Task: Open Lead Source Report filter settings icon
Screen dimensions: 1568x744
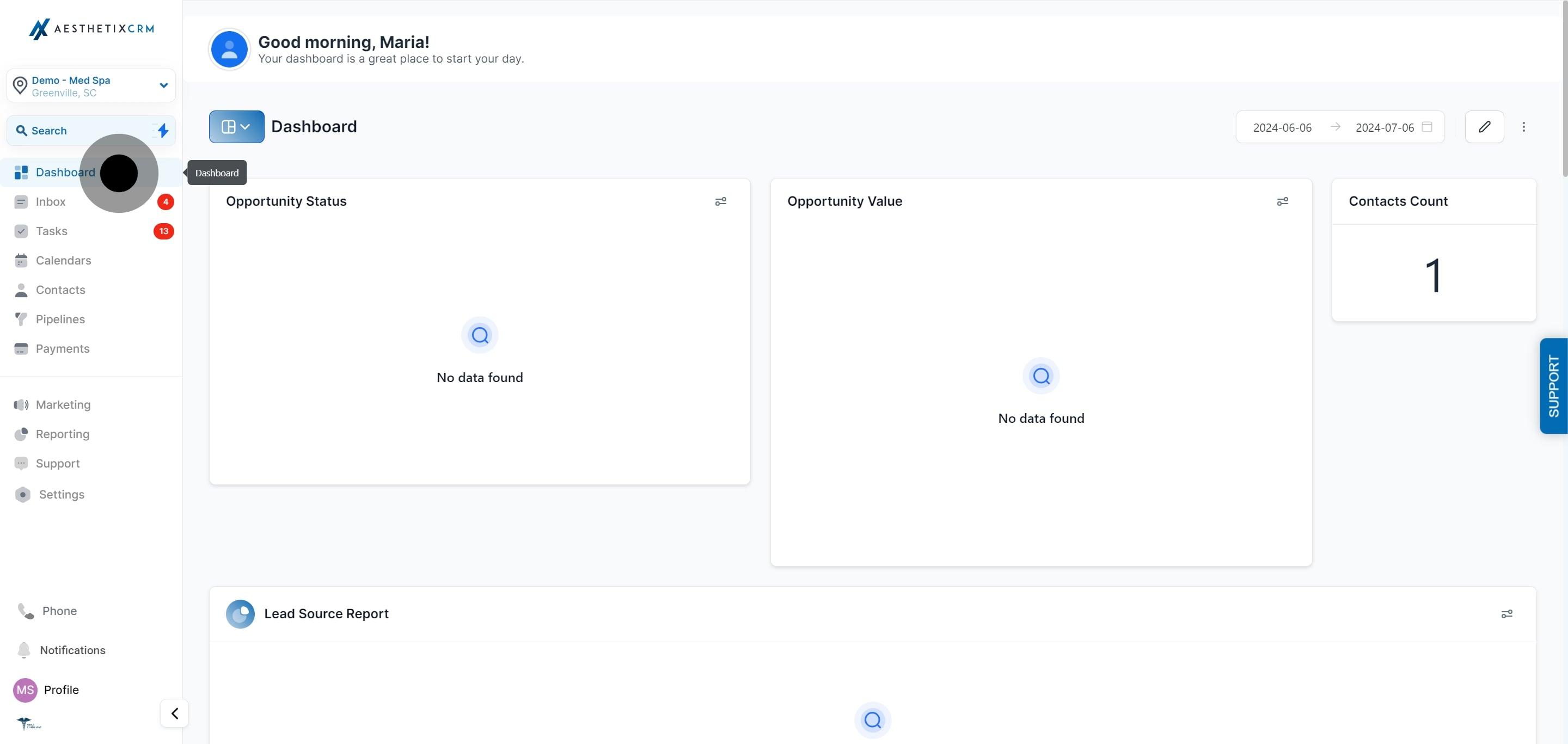Action: [1506, 614]
